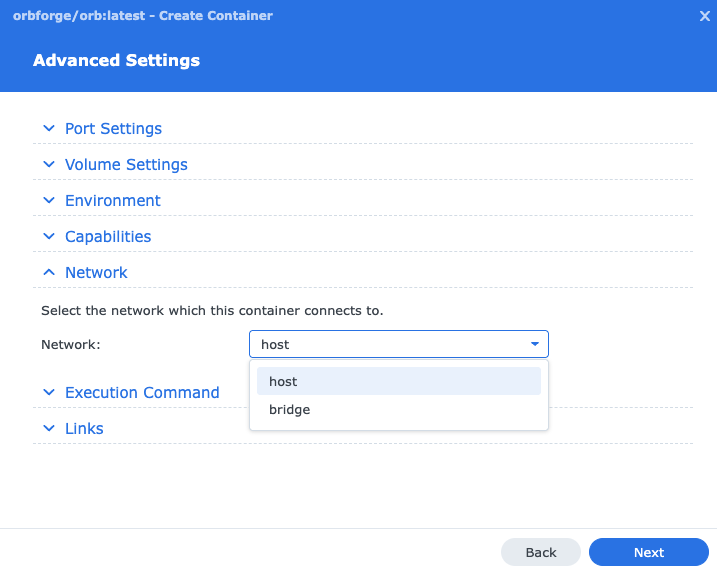
Task: Click the Network combo box text field
Action: tap(385, 344)
